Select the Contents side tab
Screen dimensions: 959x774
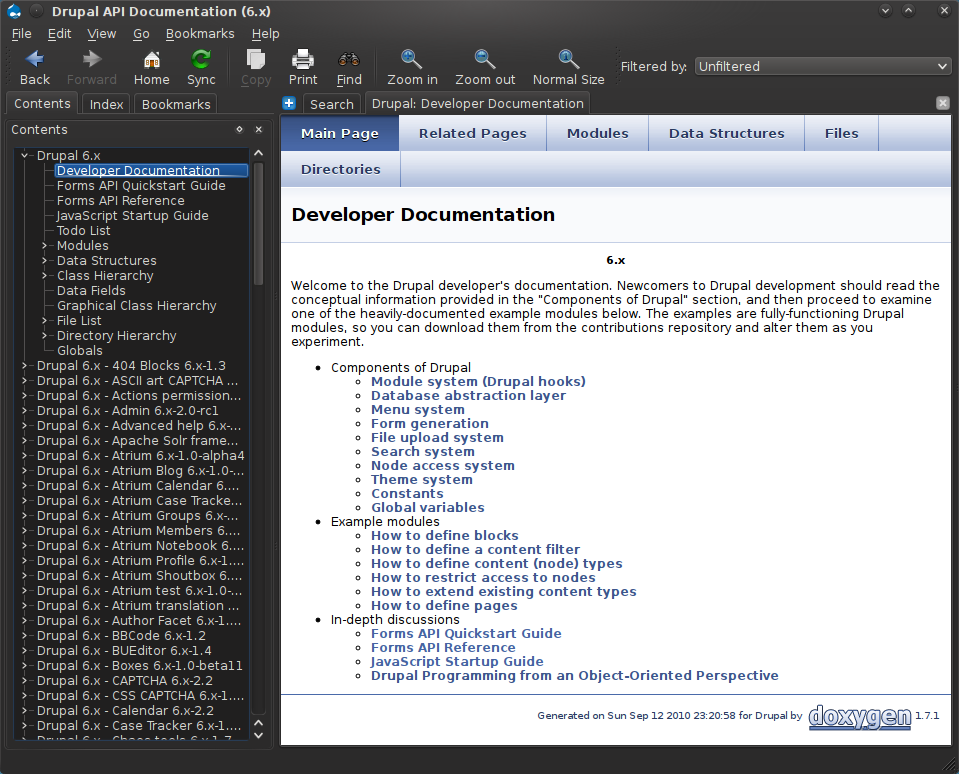42,103
